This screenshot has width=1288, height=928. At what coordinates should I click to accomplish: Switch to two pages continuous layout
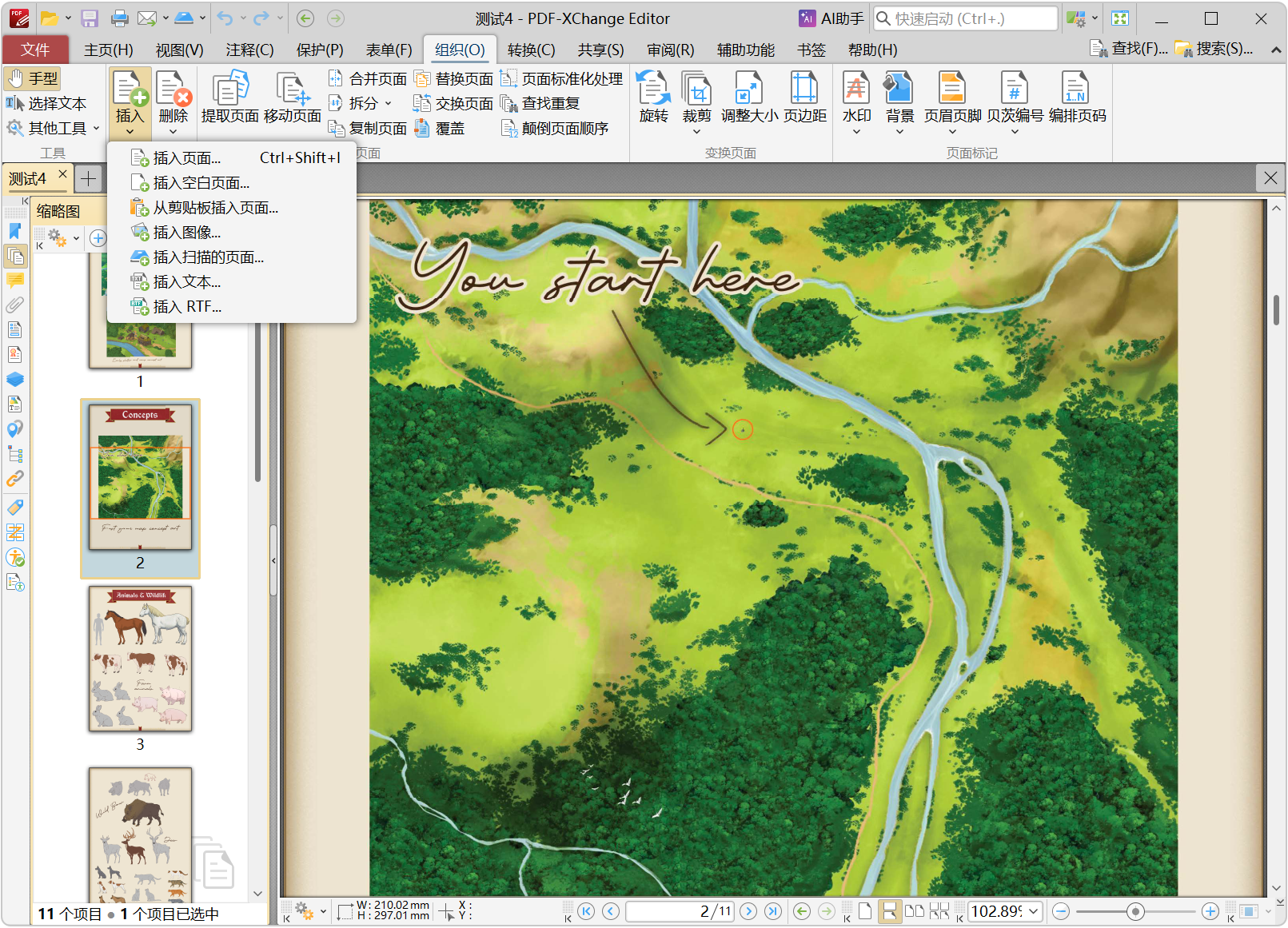[939, 912]
